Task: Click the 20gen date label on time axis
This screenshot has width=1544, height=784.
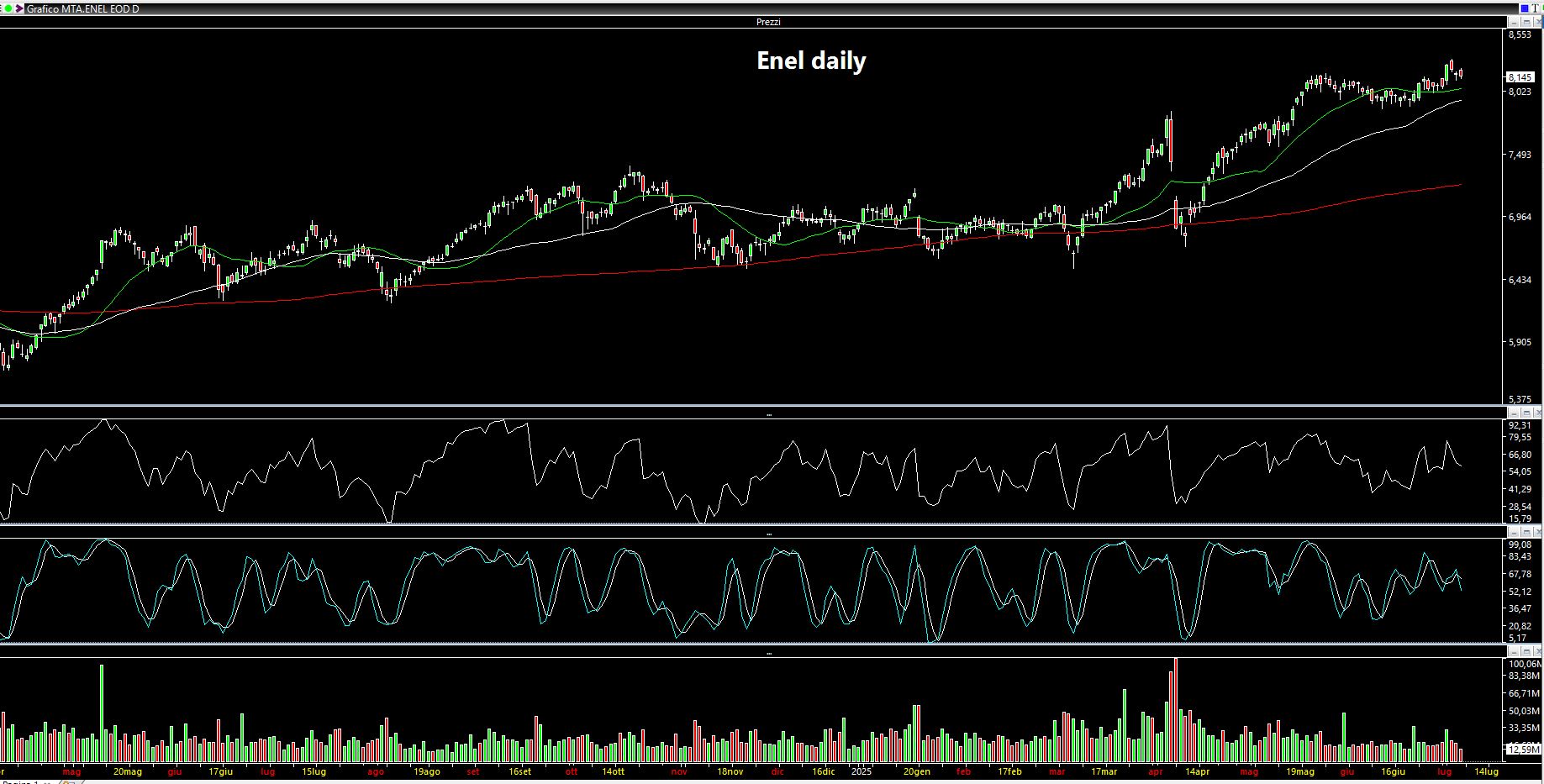Action: 916,771
